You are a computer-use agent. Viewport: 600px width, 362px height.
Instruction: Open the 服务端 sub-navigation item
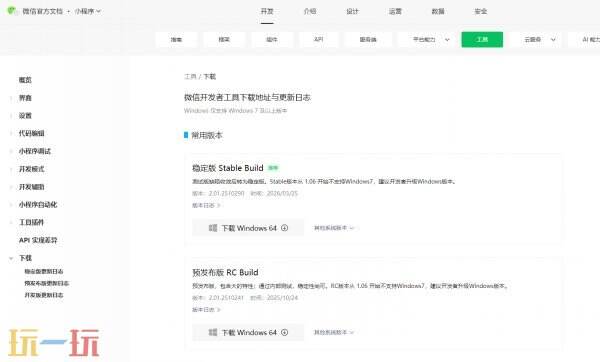pyautogui.click(x=368, y=39)
